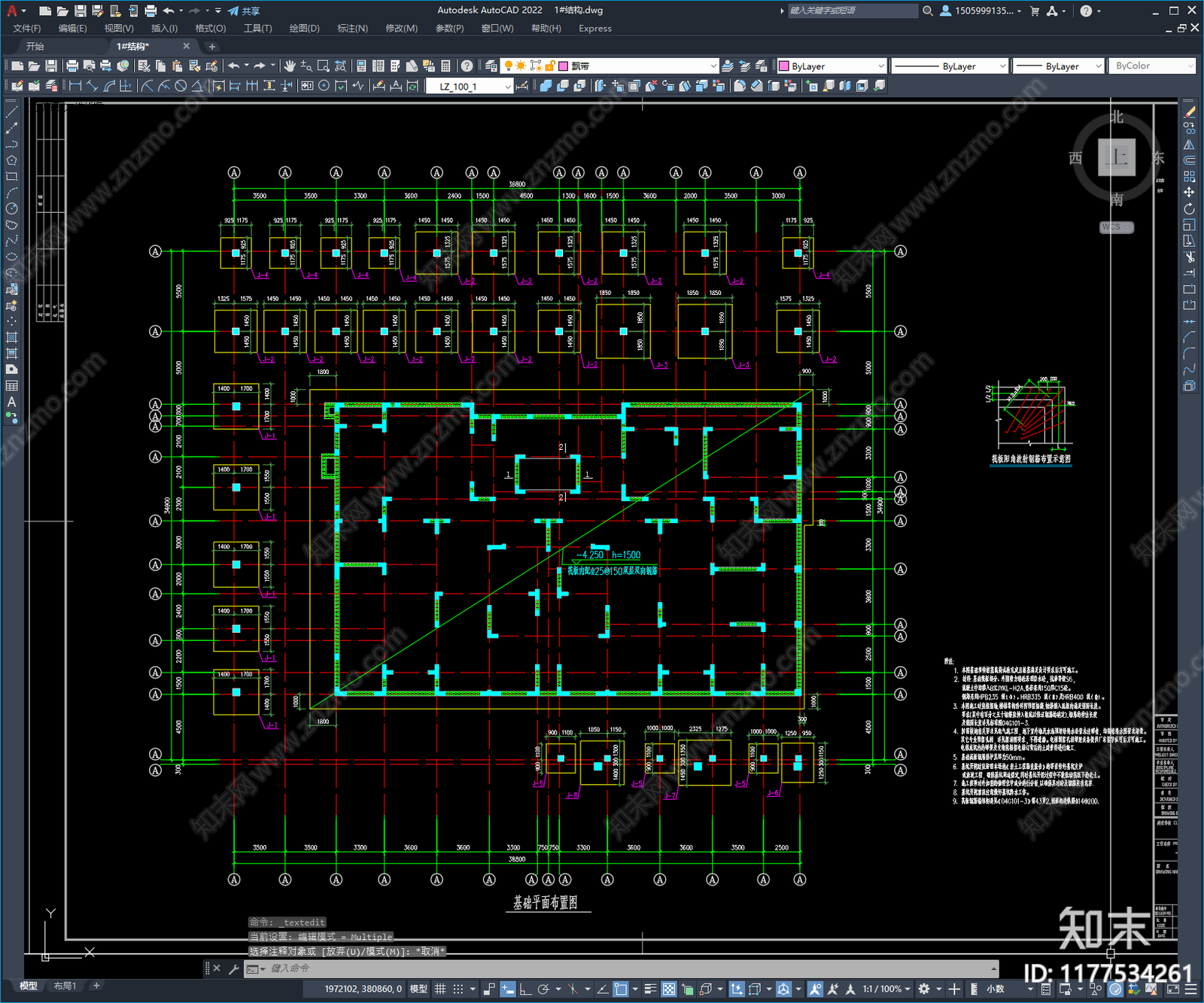
Task: Open the 标注(N) menu
Action: [352, 29]
